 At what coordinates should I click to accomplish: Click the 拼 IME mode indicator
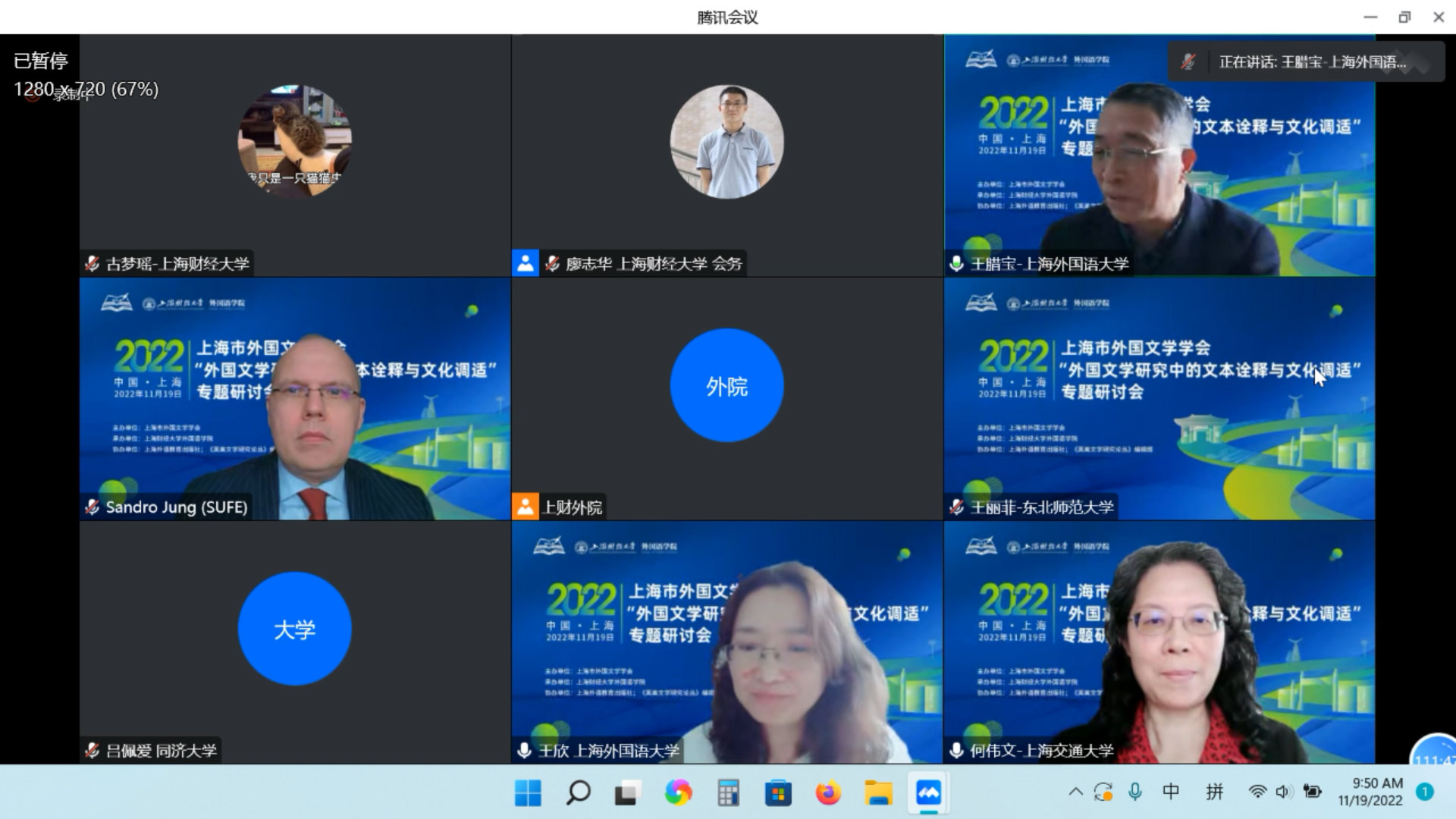[1215, 792]
